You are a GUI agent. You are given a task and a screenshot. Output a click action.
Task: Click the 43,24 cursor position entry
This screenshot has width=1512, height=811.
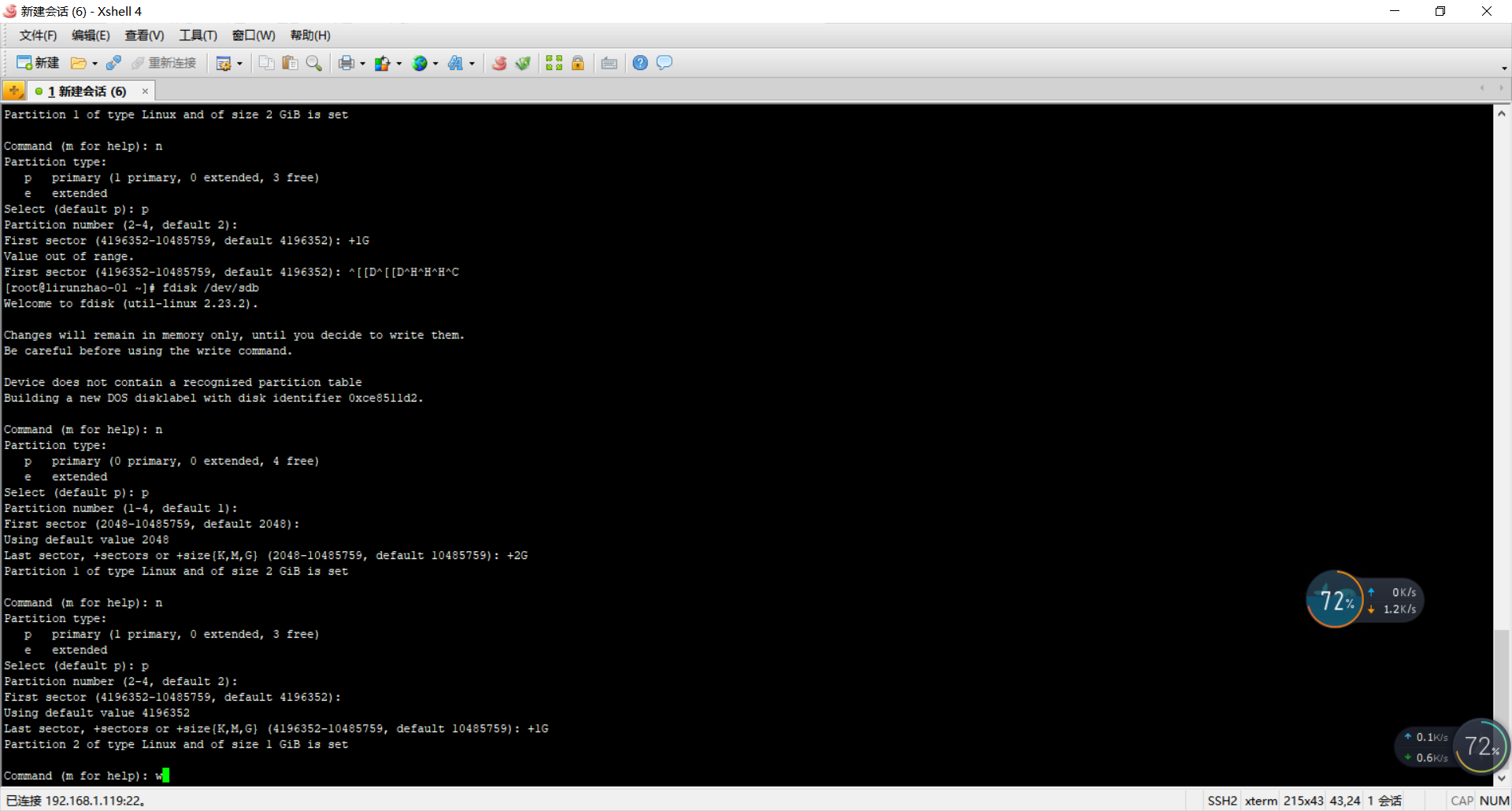pos(1345,801)
